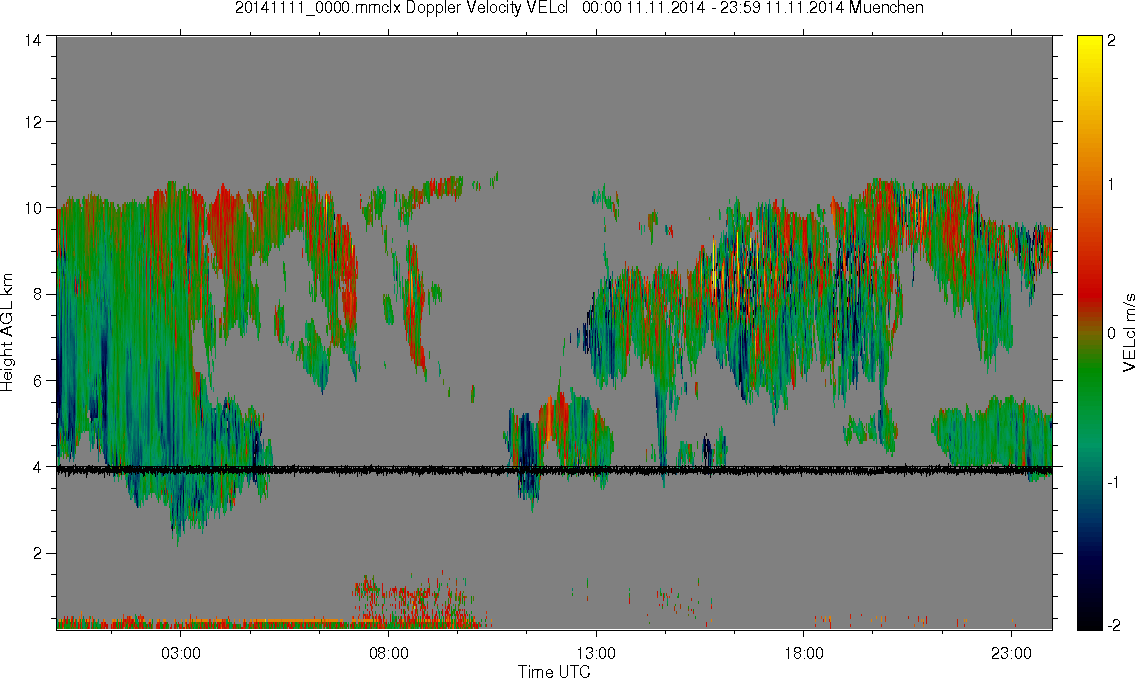Click the 10 km height tick label

33,208
